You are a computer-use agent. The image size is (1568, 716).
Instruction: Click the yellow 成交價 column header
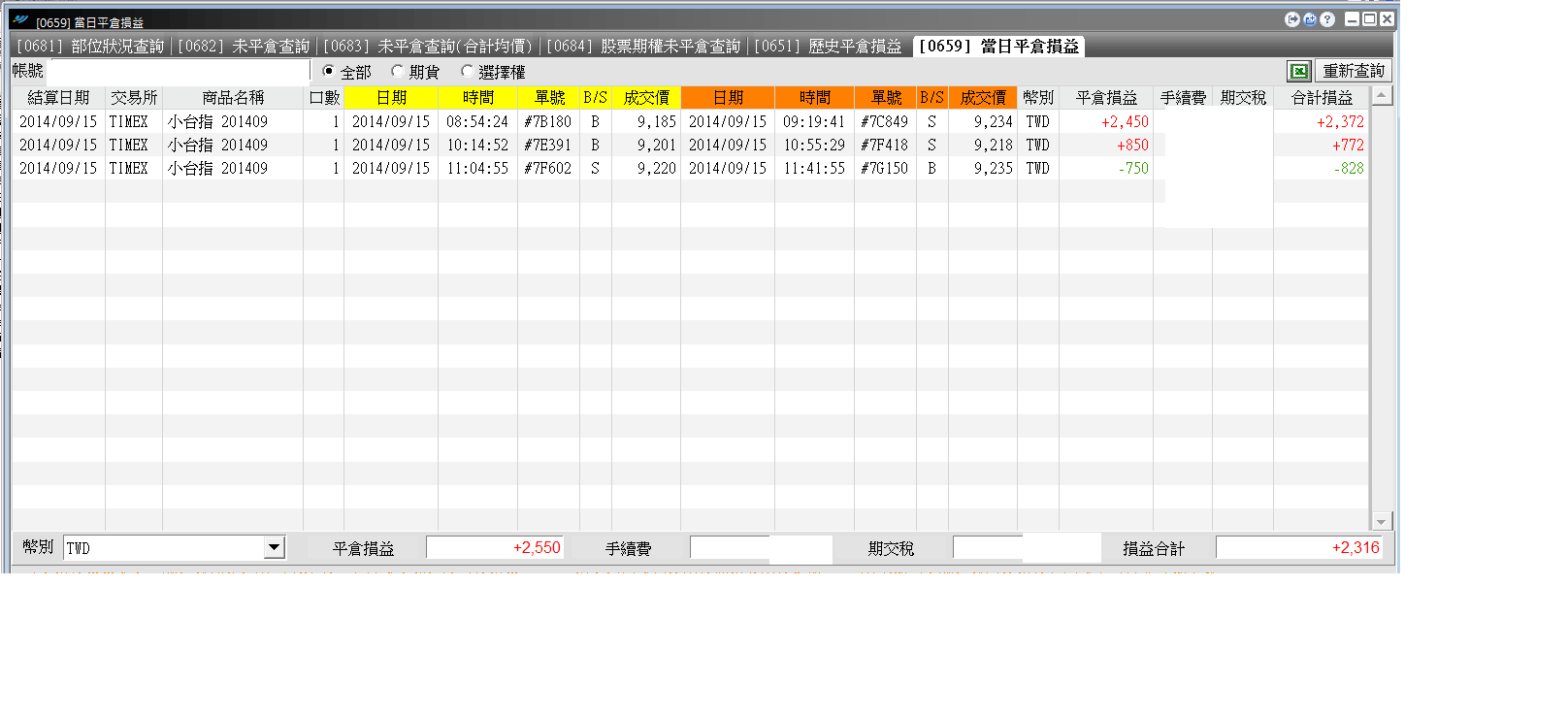(646, 98)
